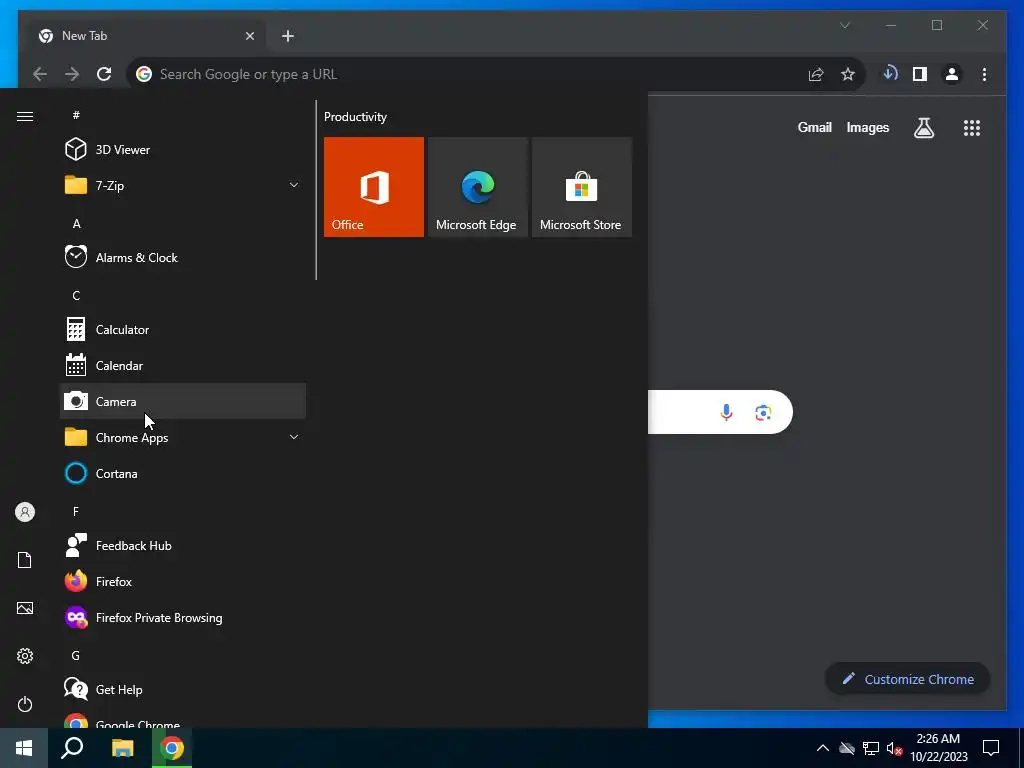Click the Office tile
Screen dimensions: 1024x768
click(374, 187)
